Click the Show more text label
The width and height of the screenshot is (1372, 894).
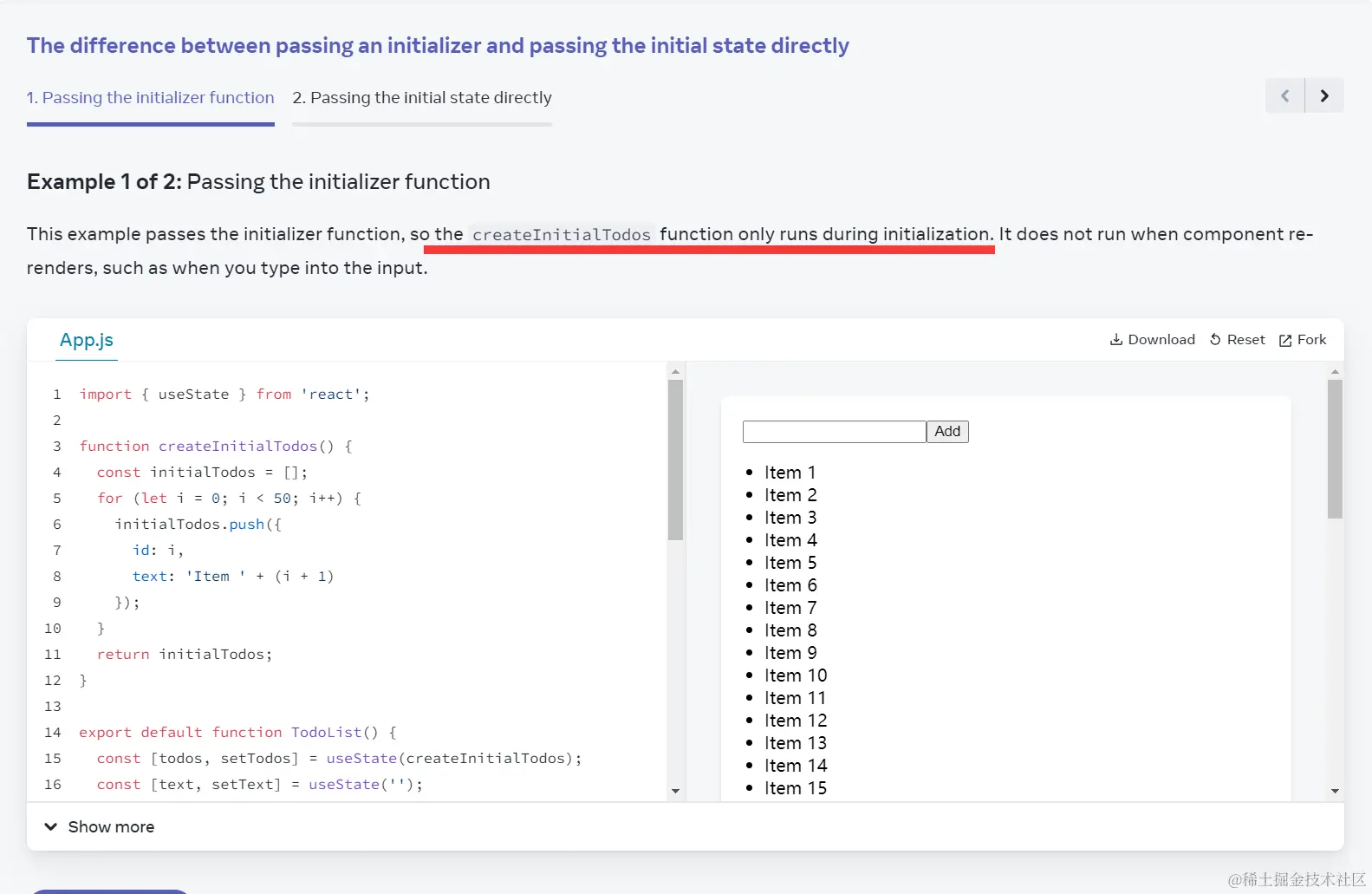[111, 827]
